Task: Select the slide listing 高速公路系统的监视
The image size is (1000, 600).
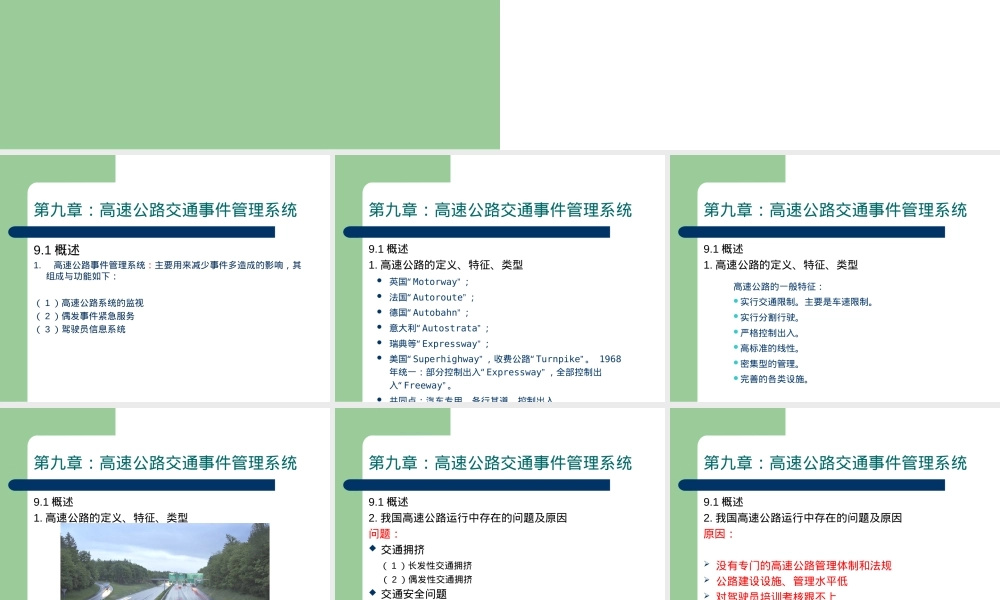Action: point(165,278)
